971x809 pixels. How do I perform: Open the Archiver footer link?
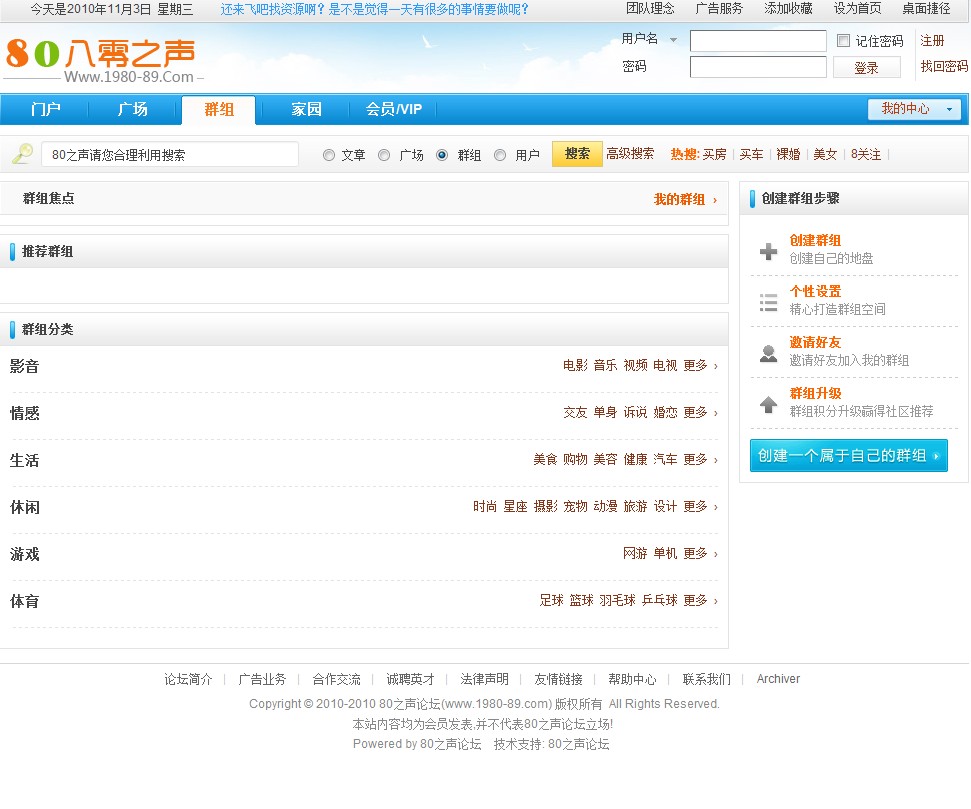[778, 679]
